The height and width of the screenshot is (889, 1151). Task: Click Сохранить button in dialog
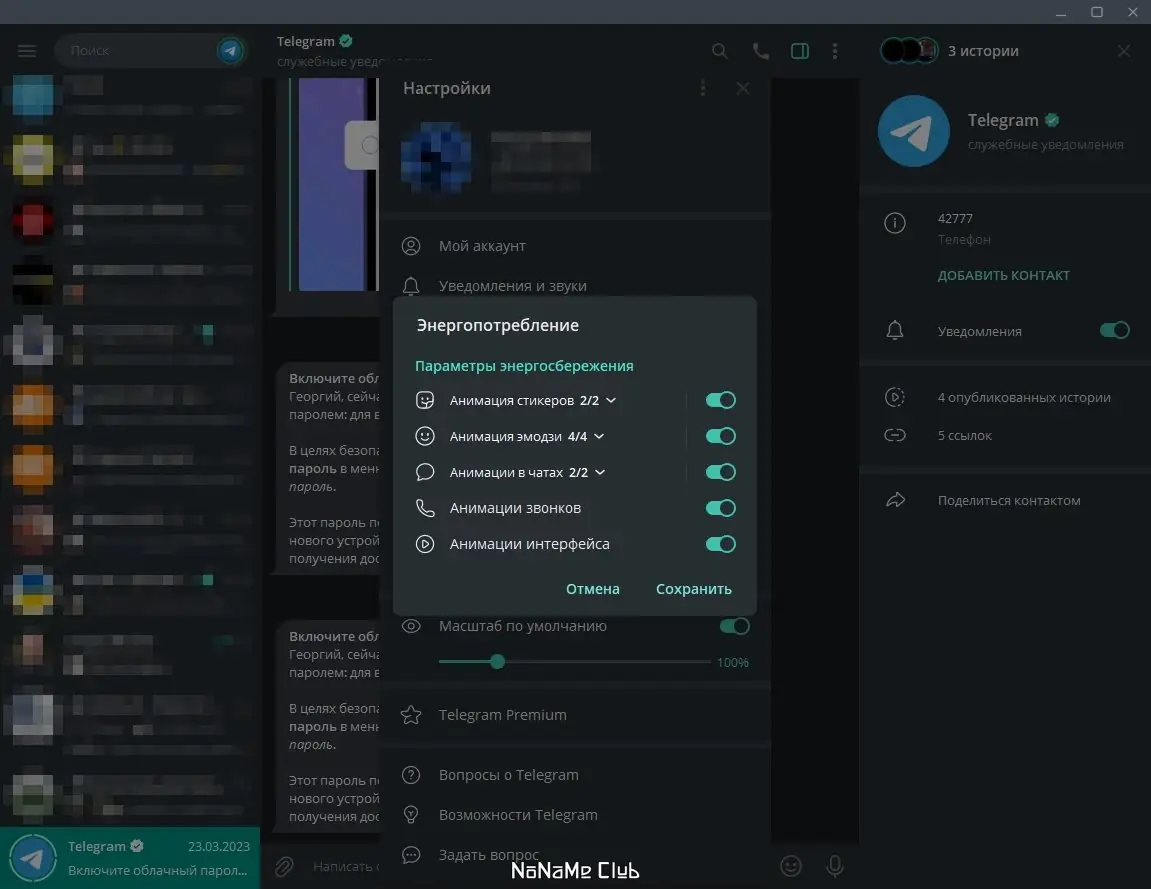[694, 589]
